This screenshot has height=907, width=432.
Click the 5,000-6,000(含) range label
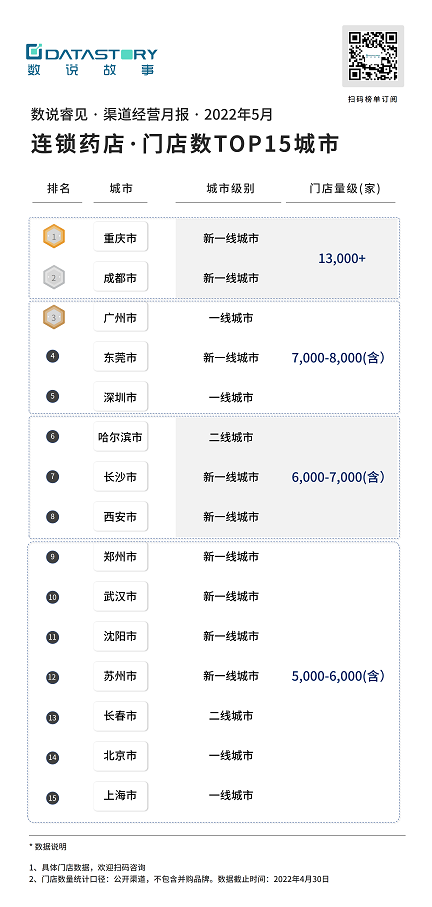[x=338, y=676]
